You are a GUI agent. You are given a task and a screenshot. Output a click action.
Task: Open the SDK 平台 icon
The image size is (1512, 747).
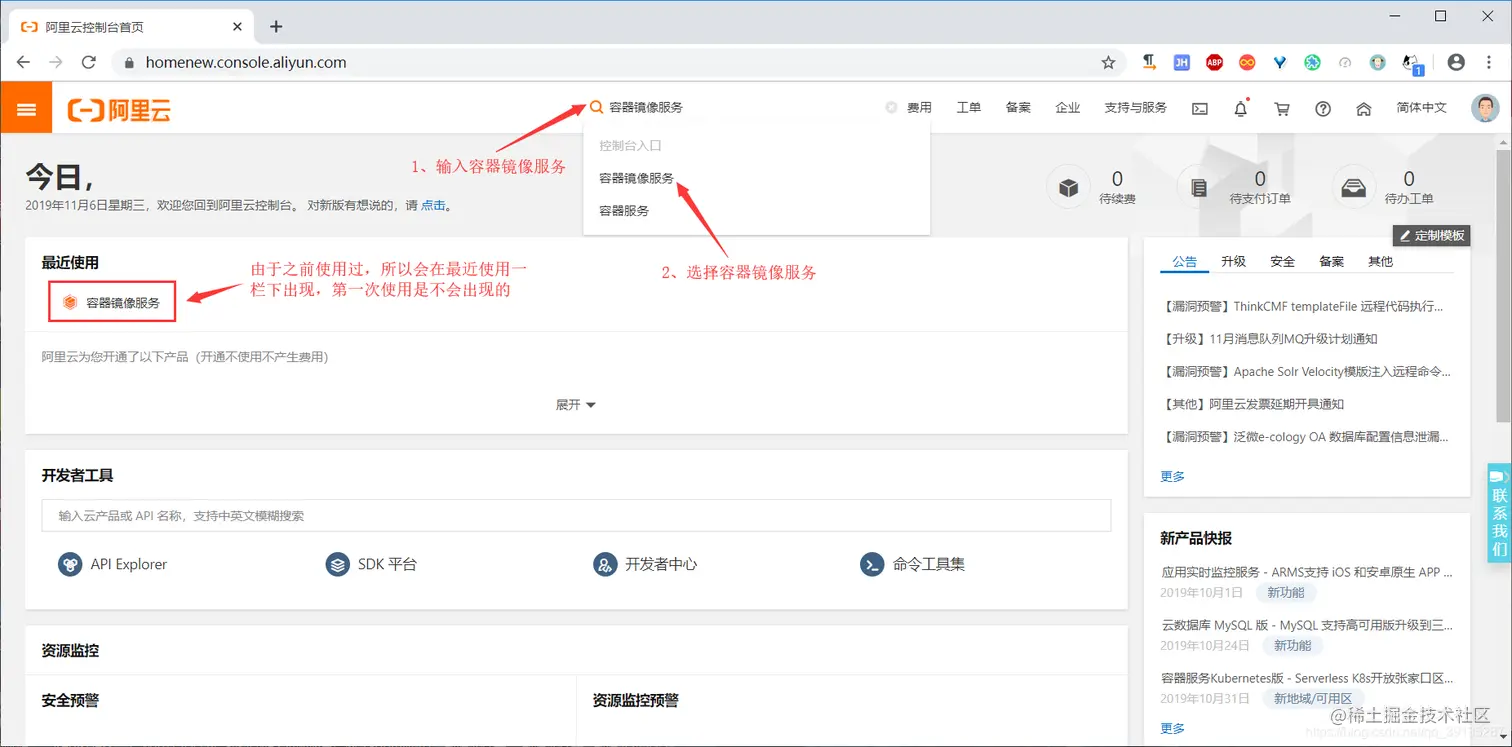click(x=337, y=564)
